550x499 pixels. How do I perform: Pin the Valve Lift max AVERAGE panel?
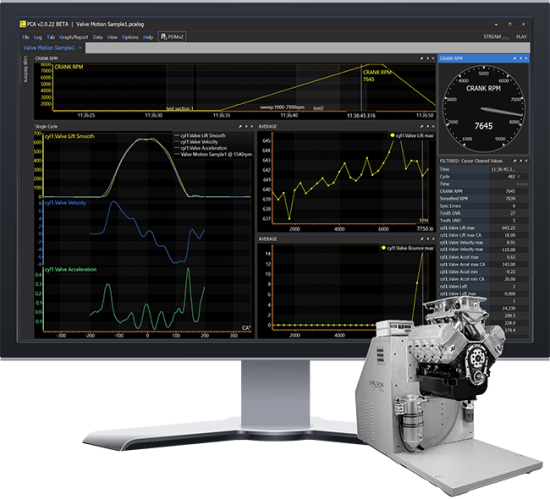(x=421, y=126)
